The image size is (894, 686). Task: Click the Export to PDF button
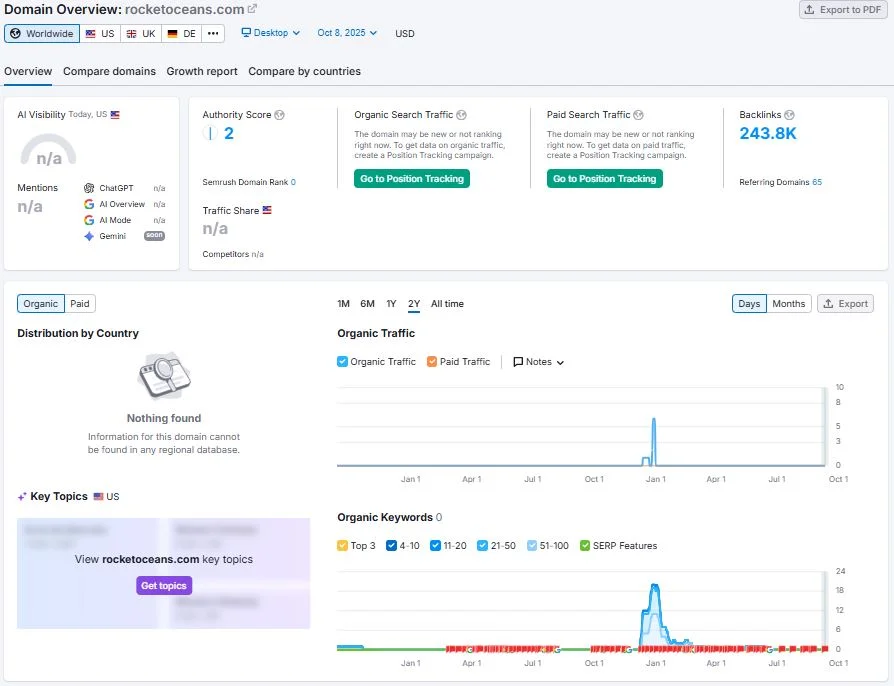842,10
